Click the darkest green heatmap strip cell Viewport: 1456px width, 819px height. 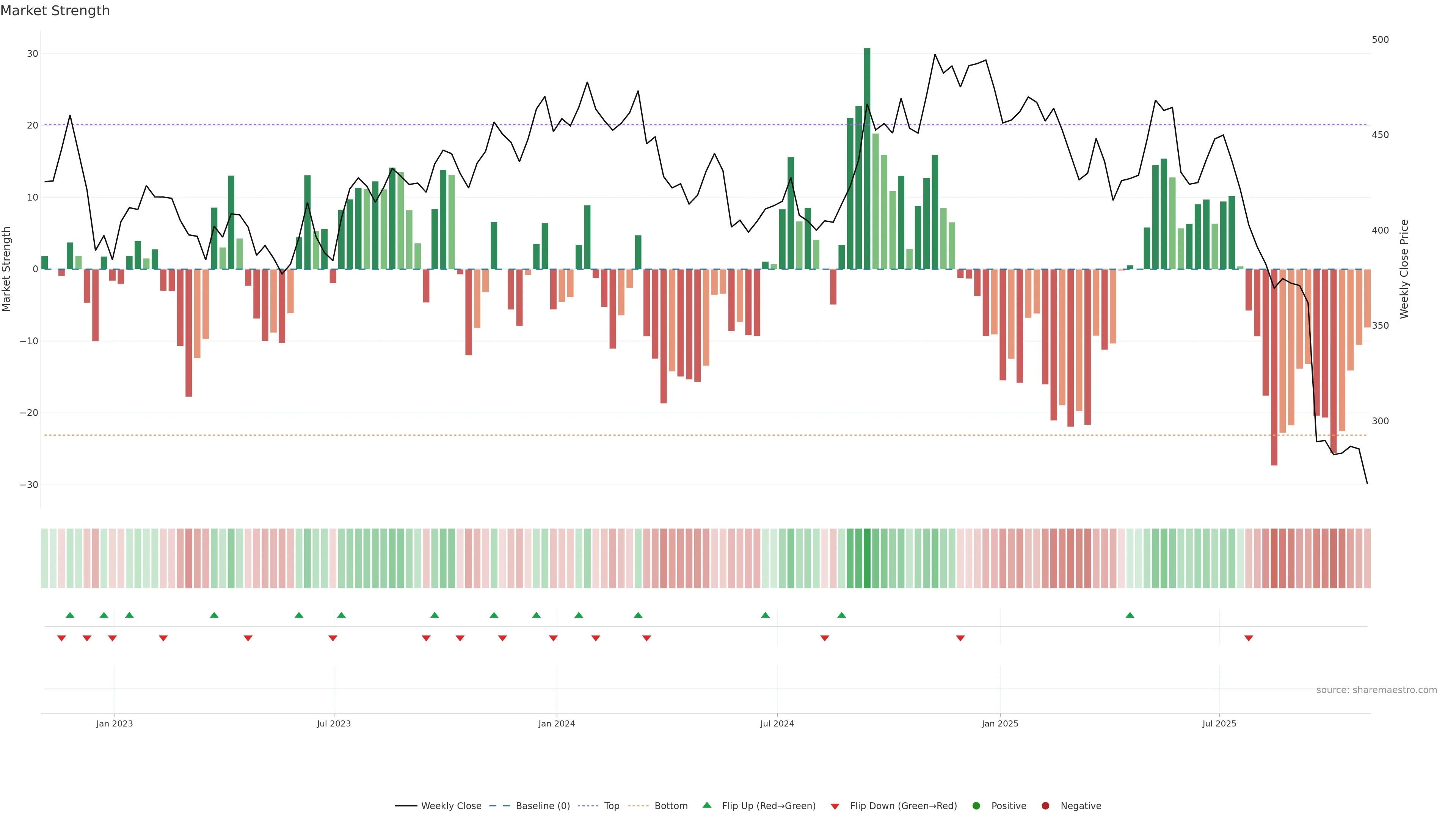(867, 559)
